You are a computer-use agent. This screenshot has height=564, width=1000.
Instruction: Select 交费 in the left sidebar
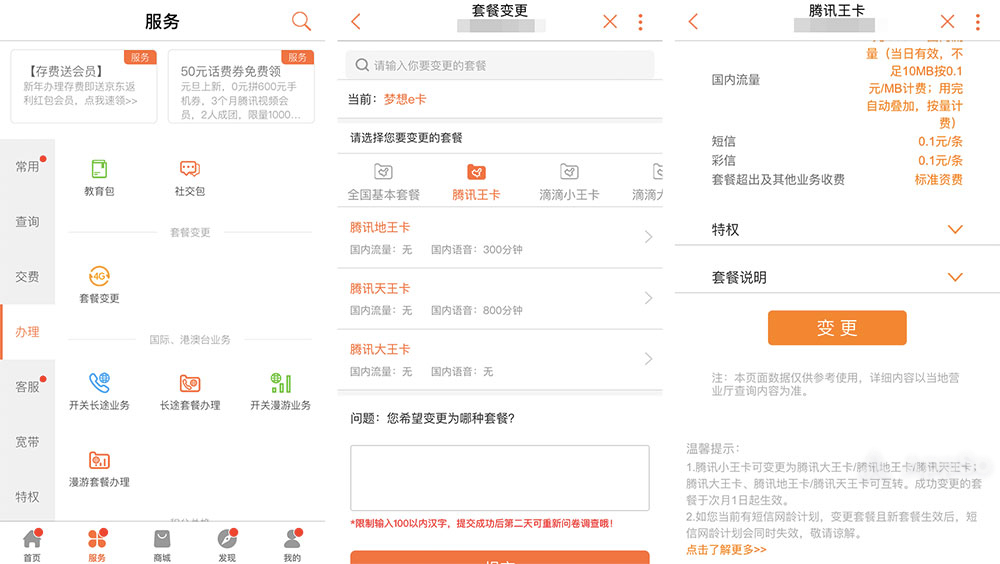pos(27,276)
